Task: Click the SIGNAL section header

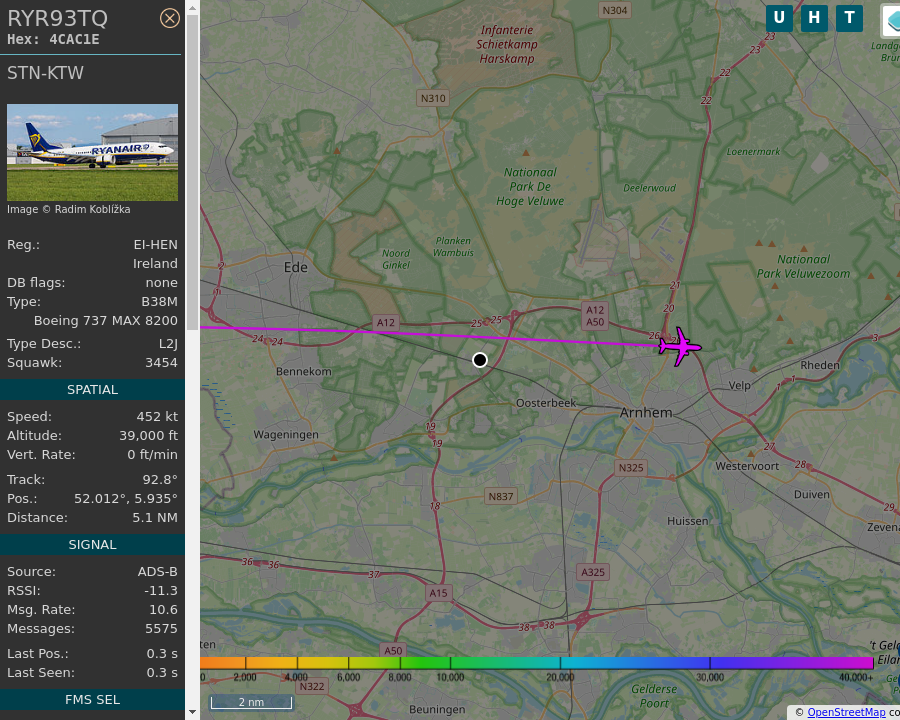Action: [92, 544]
